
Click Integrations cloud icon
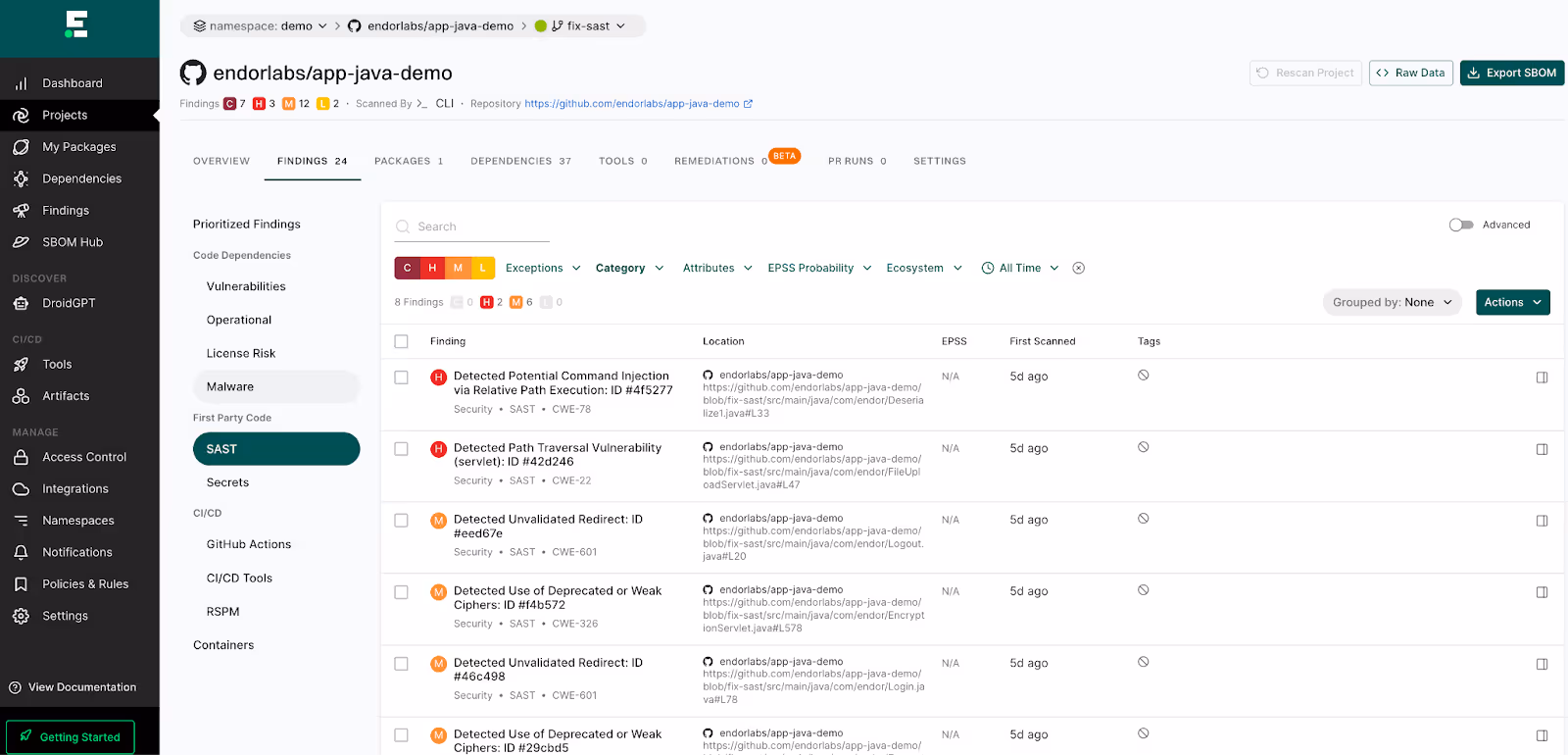coord(21,488)
